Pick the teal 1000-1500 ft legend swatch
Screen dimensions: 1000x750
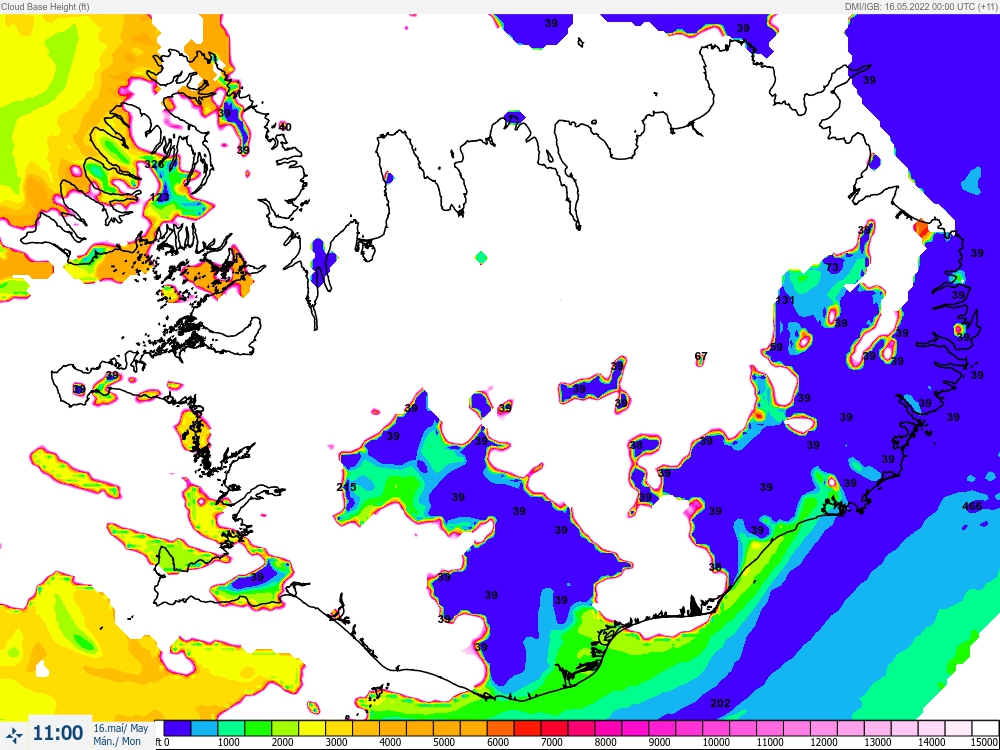231,728
